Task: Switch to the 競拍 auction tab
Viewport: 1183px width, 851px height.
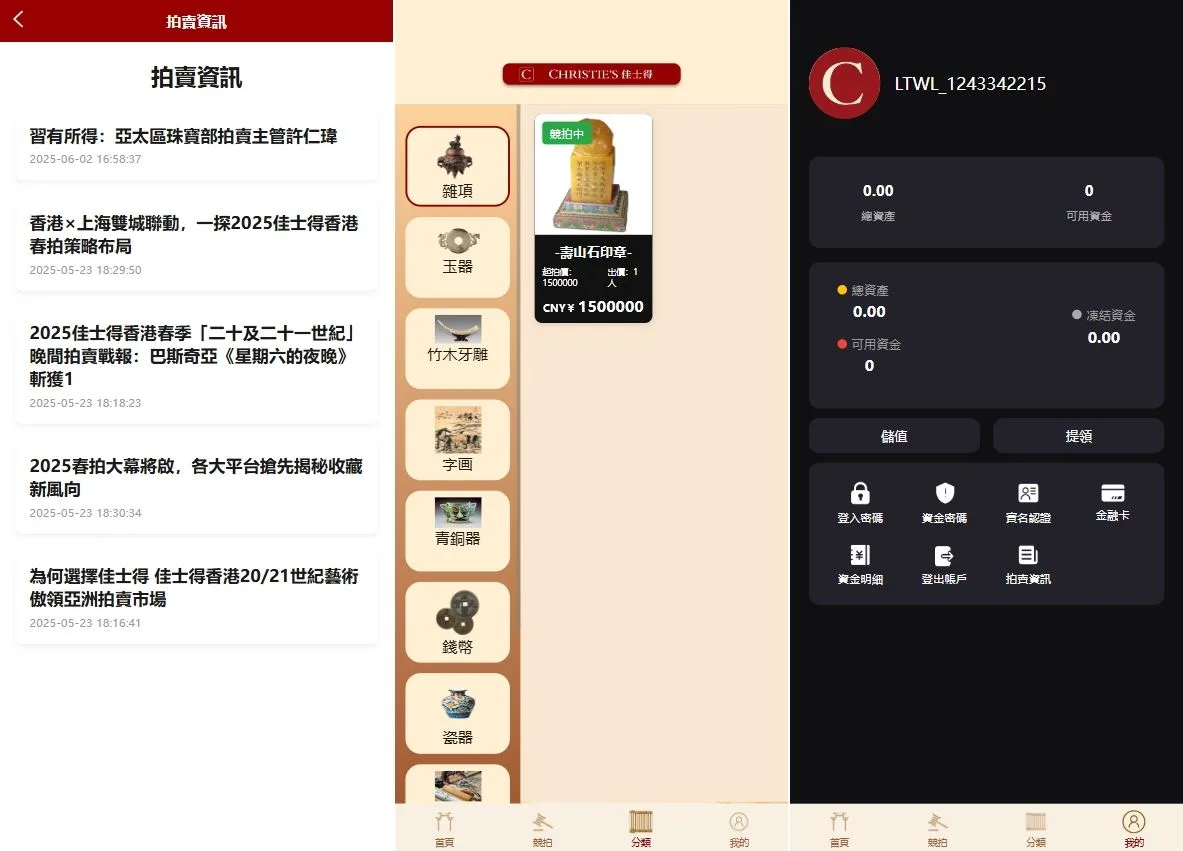Action: 542,828
